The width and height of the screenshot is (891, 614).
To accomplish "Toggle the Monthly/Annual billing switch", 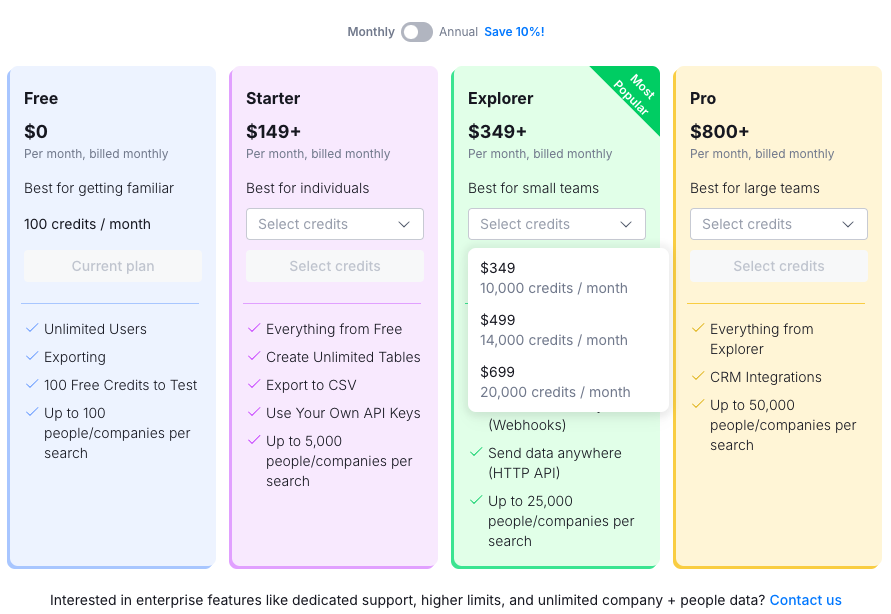I will click(417, 32).
